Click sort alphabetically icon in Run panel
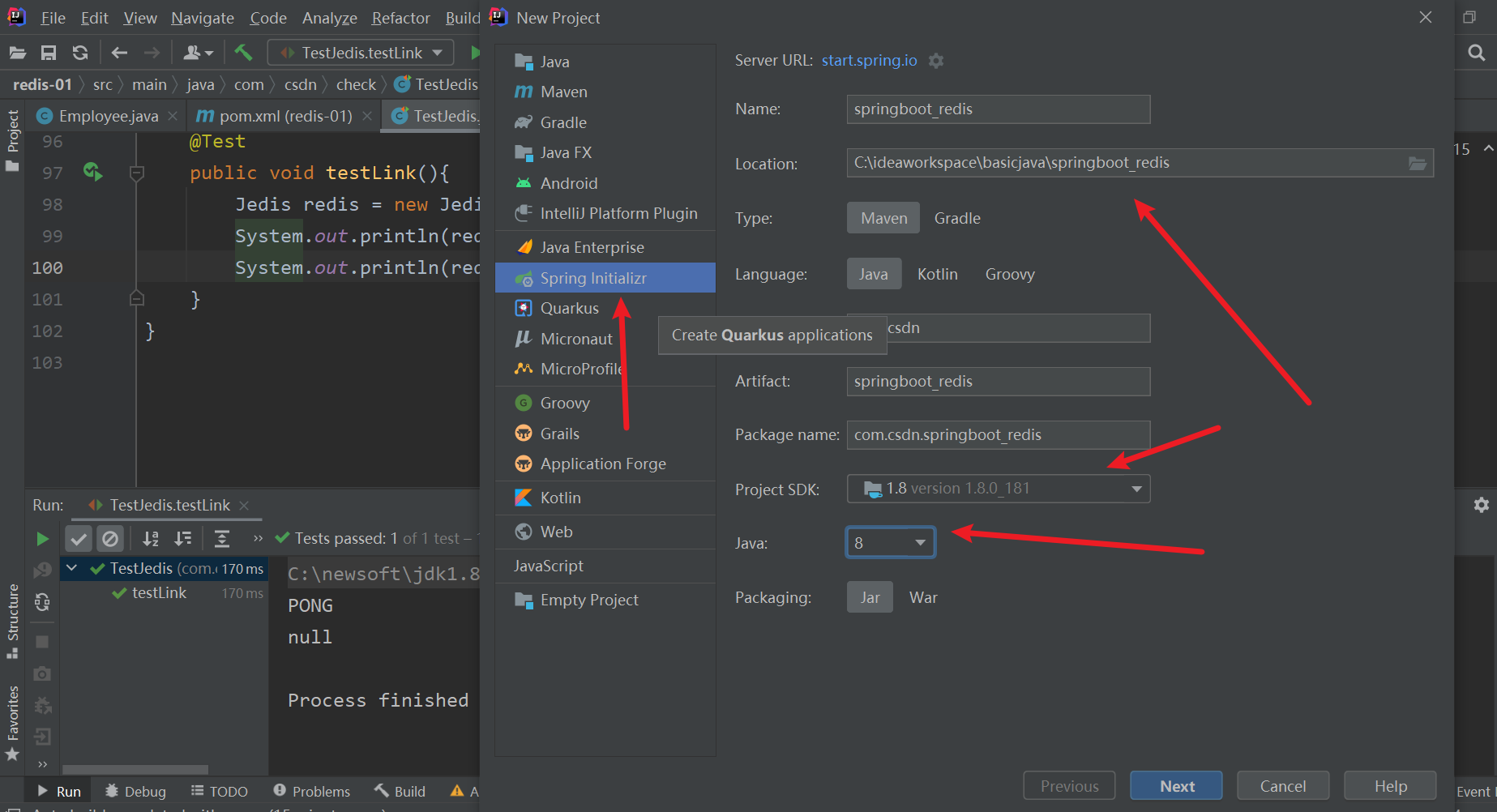1497x812 pixels. click(x=151, y=539)
